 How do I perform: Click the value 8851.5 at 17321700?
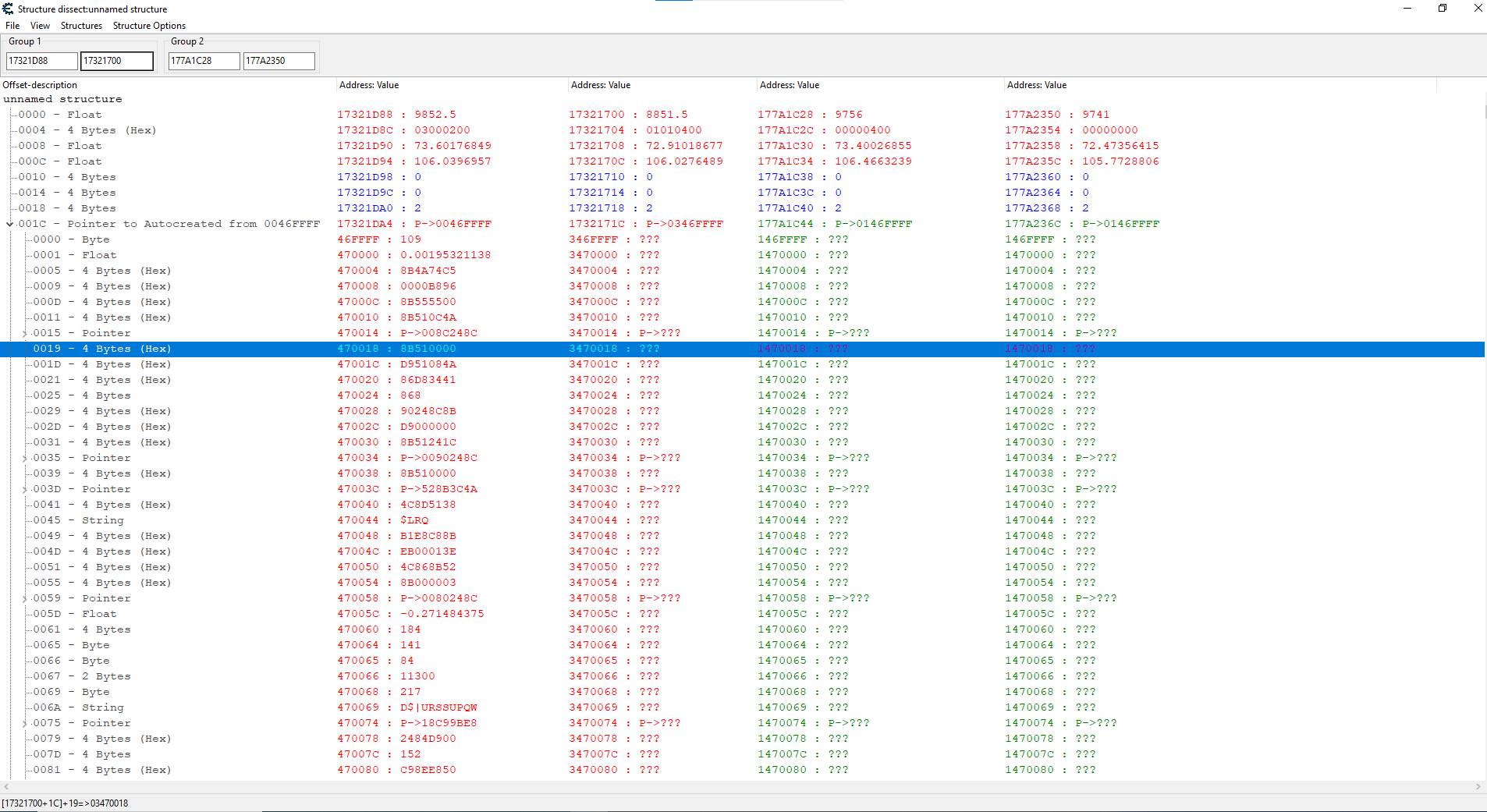(667, 115)
